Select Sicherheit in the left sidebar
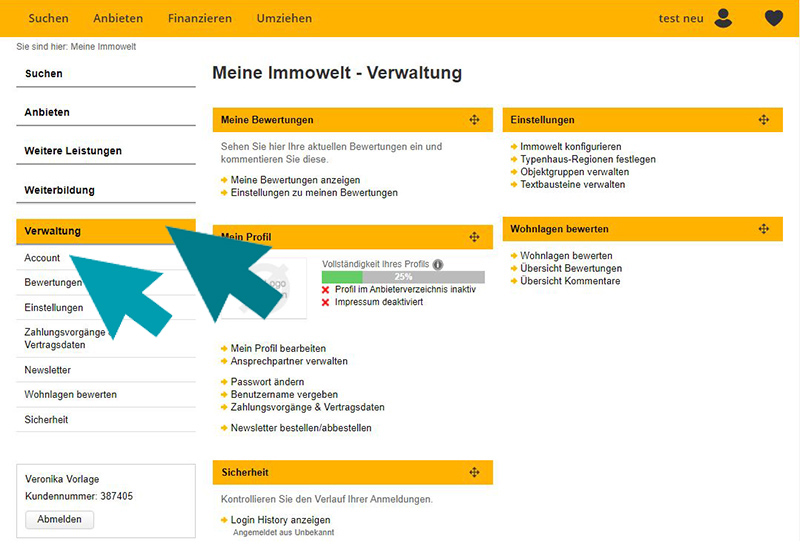Viewport: 800px width, 550px height. [x=46, y=420]
